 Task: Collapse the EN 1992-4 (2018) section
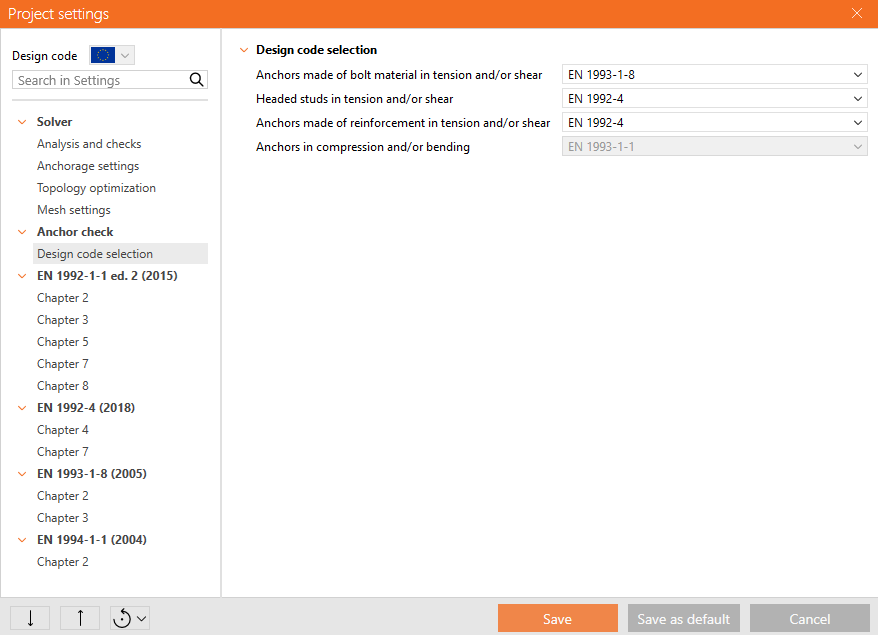pos(22,408)
